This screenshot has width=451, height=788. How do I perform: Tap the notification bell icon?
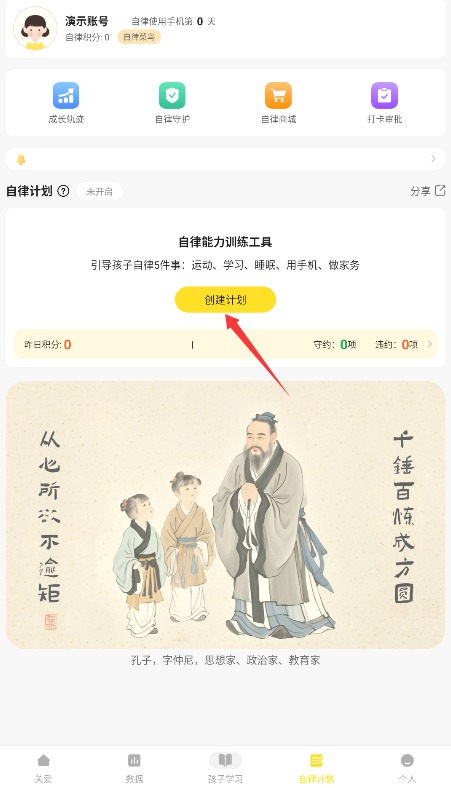(21, 159)
